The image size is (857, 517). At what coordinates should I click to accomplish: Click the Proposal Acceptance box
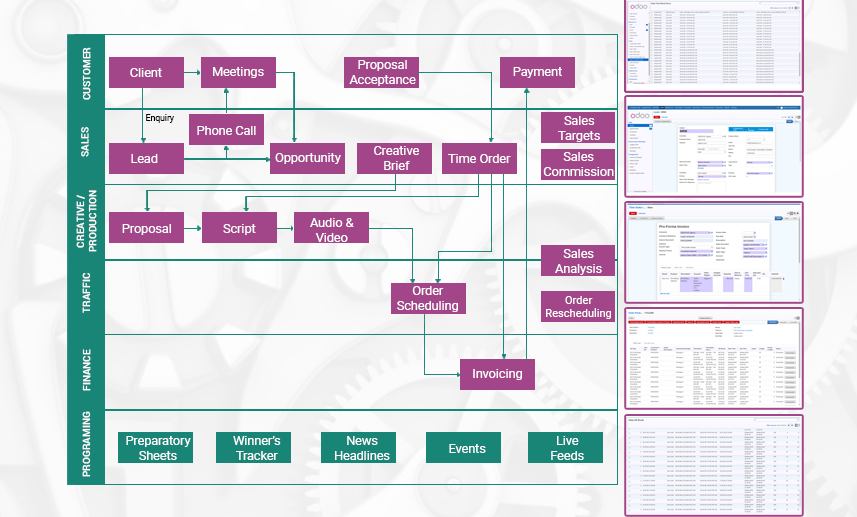[381, 72]
